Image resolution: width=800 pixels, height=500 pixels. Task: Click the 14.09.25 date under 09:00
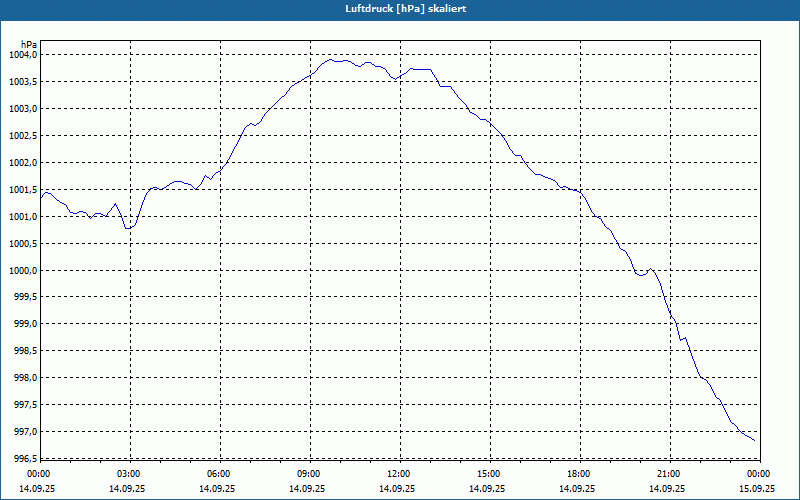[307, 488]
